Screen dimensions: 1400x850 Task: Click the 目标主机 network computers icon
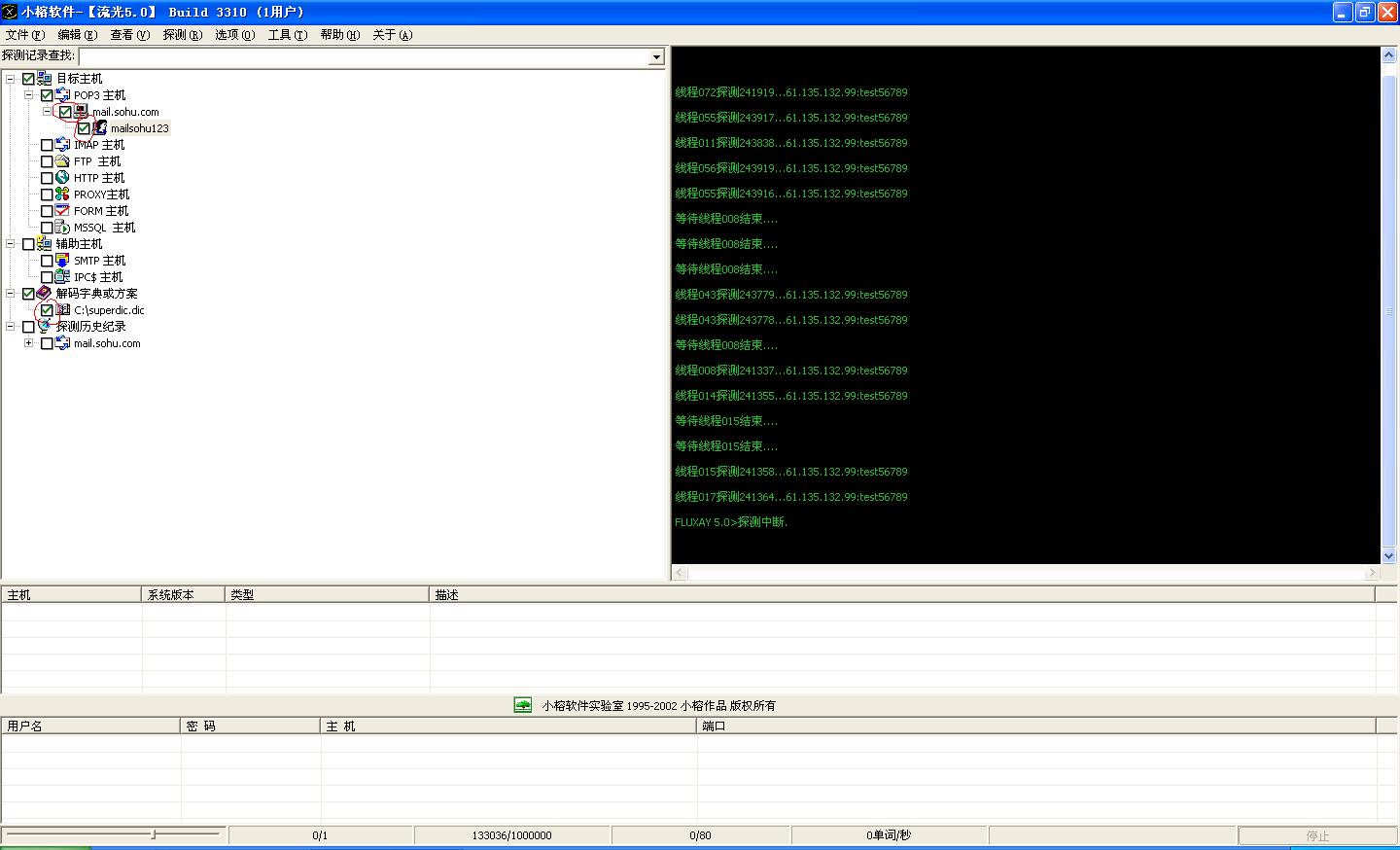pos(45,79)
